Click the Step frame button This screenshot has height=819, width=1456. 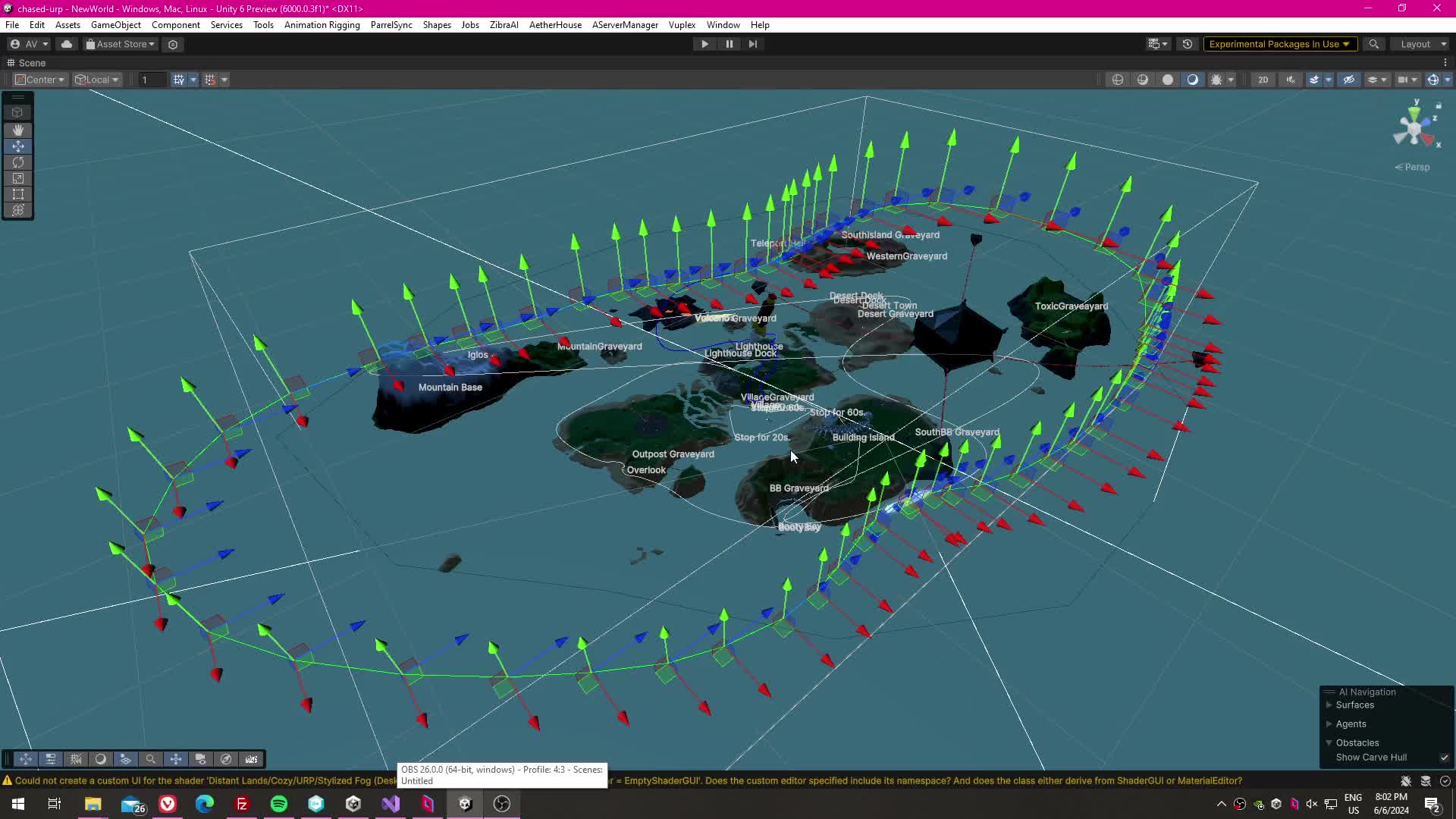[x=753, y=44]
